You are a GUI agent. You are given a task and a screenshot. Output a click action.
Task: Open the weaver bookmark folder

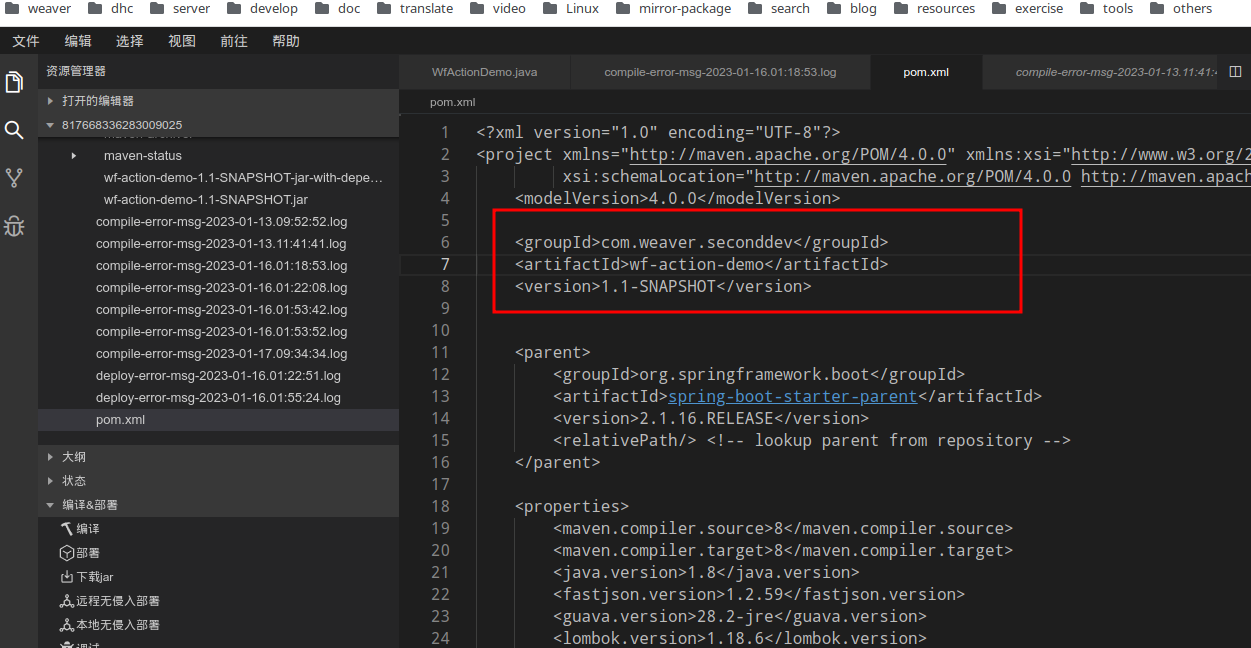click(36, 9)
